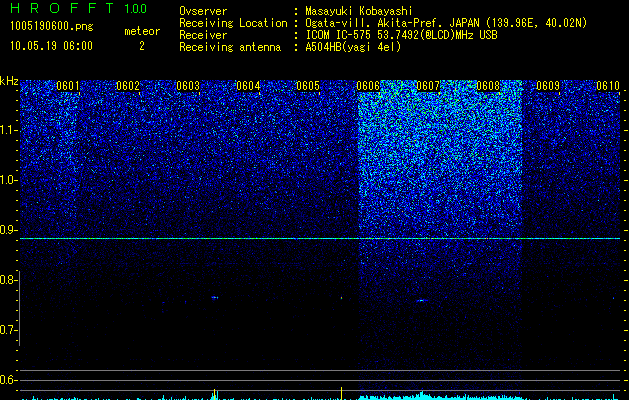This screenshot has height=400, width=629.
Task: Click the 0610 time marker
Action: (608, 86)
